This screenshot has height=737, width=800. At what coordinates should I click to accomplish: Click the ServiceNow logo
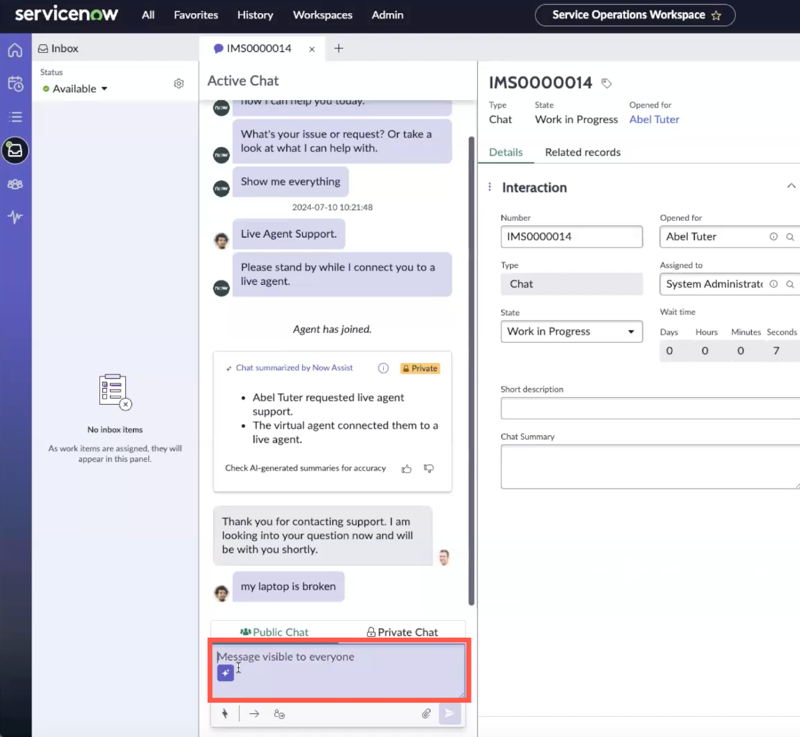(67, 14)
